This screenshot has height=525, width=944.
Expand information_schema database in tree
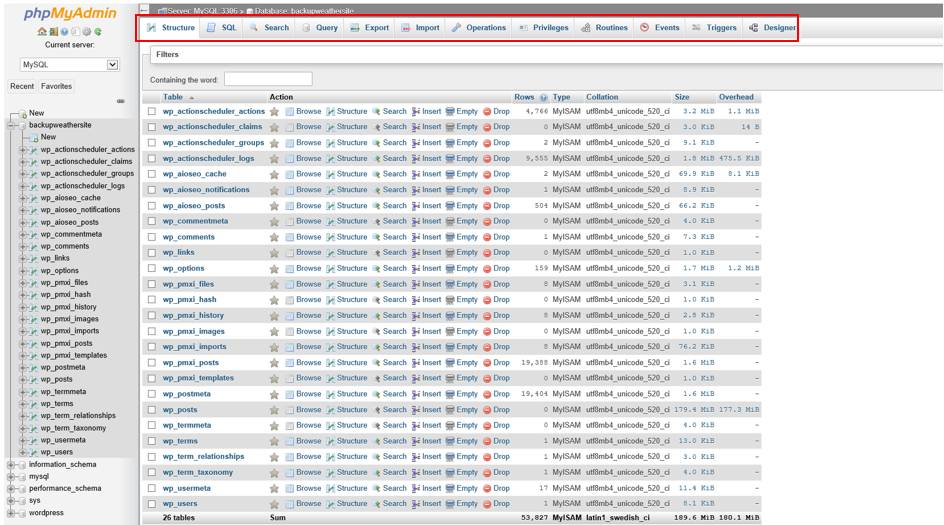(11, 465)
